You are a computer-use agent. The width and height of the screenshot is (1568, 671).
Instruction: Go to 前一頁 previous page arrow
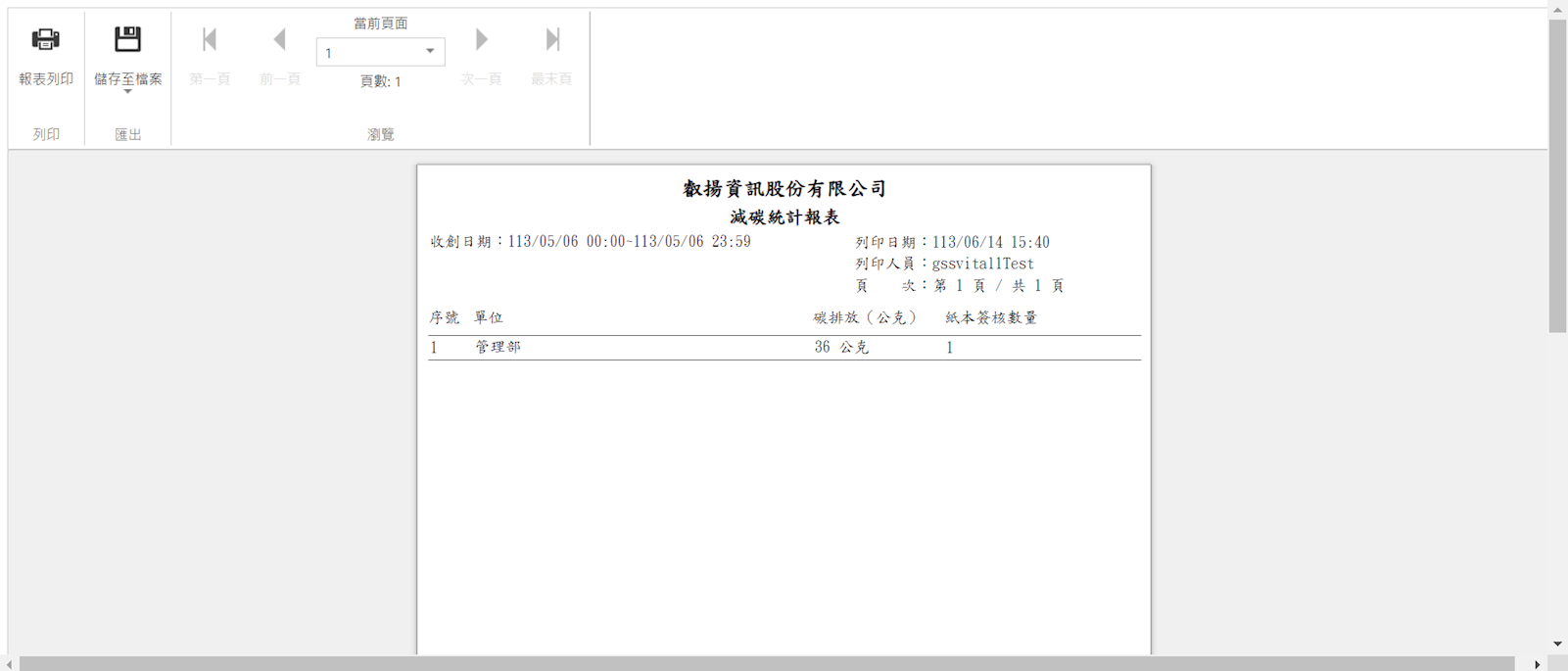(x=279, y=39)
